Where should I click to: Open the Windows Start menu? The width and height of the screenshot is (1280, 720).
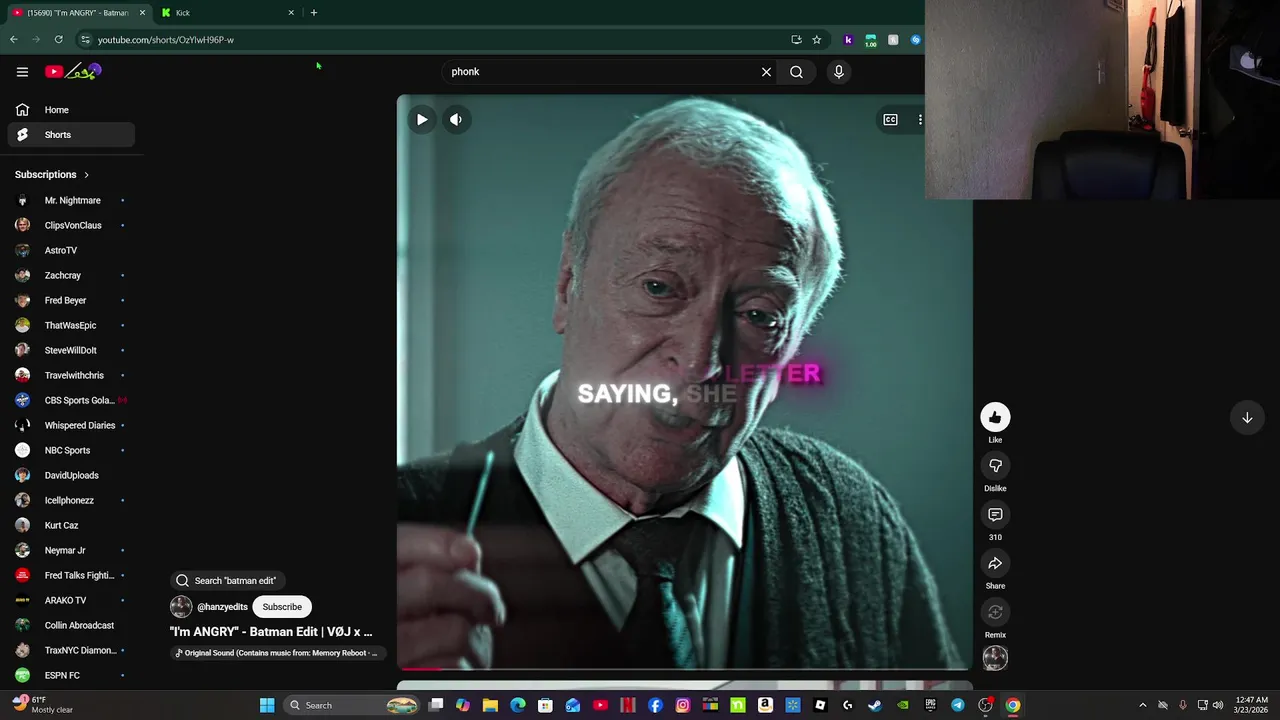[x=267, y=705]
